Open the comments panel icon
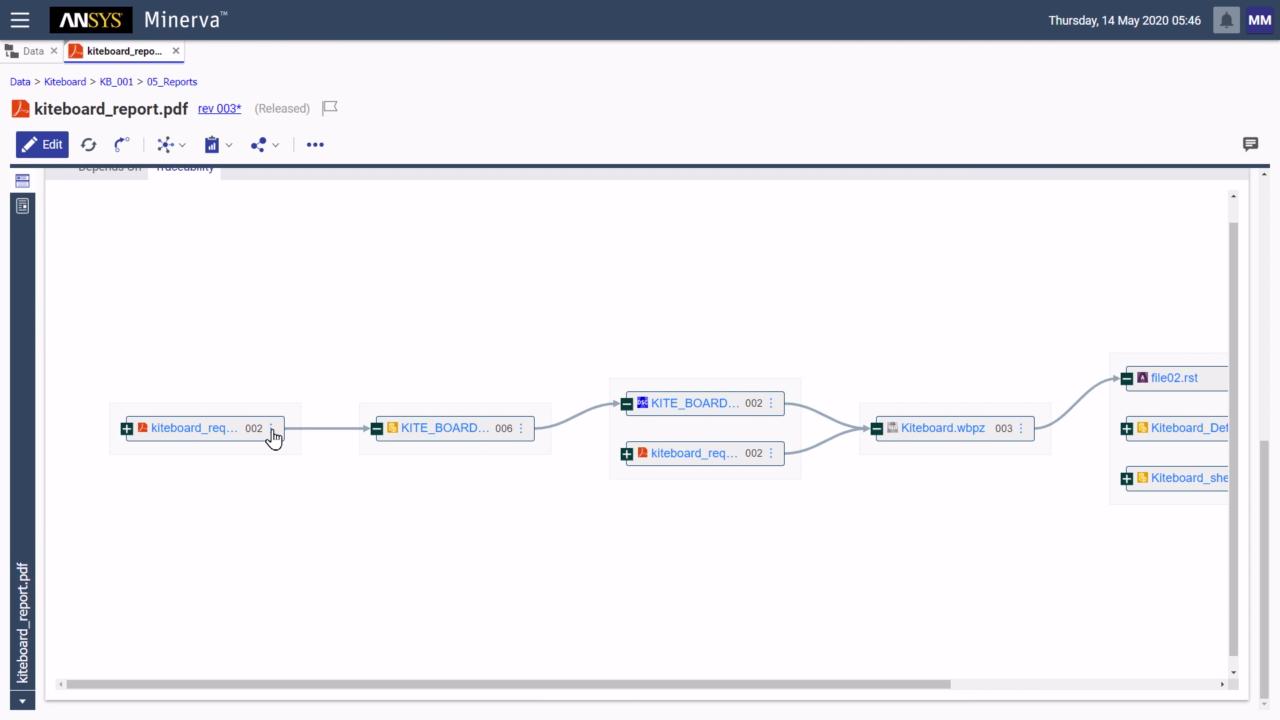The height and width of the screenshot is (720, 1280). click(1250, 144)
